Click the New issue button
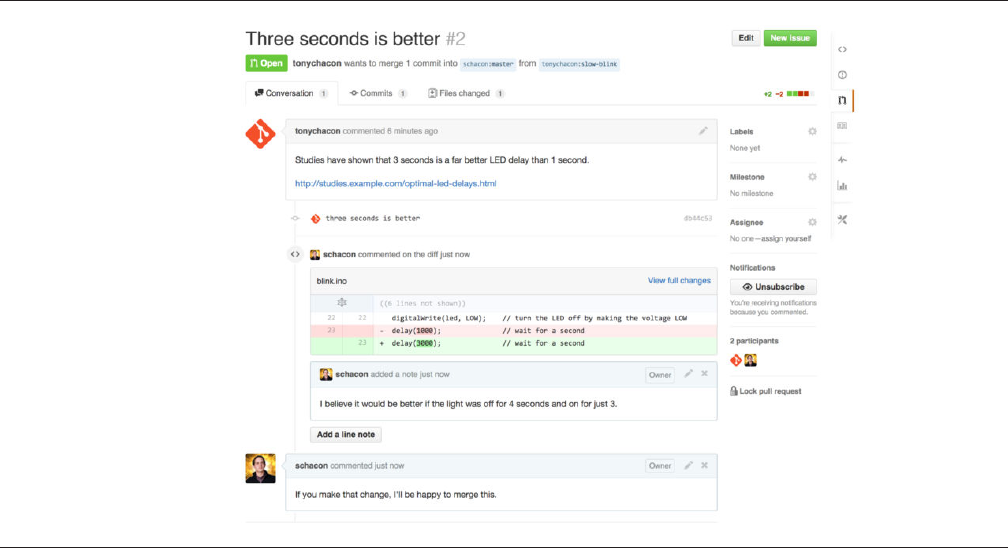The image size is (1008, 548). [x=790, y=38]
